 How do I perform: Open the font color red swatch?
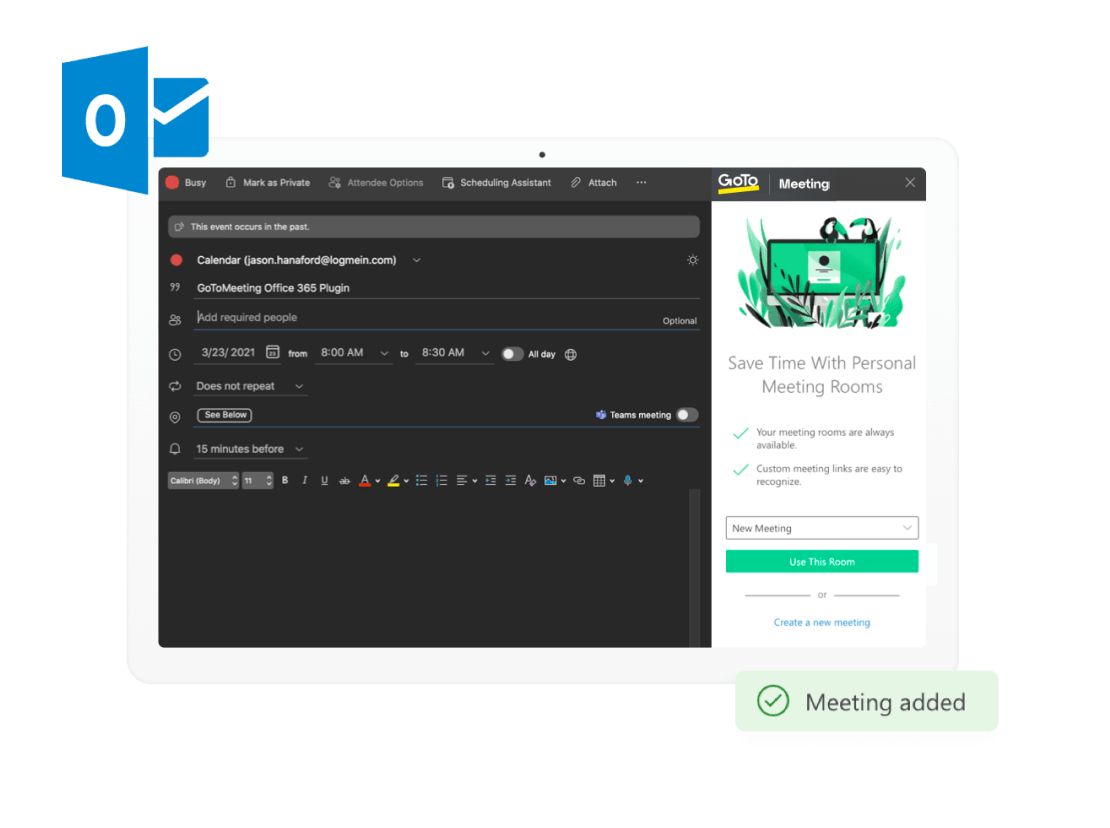coord(364,481)
